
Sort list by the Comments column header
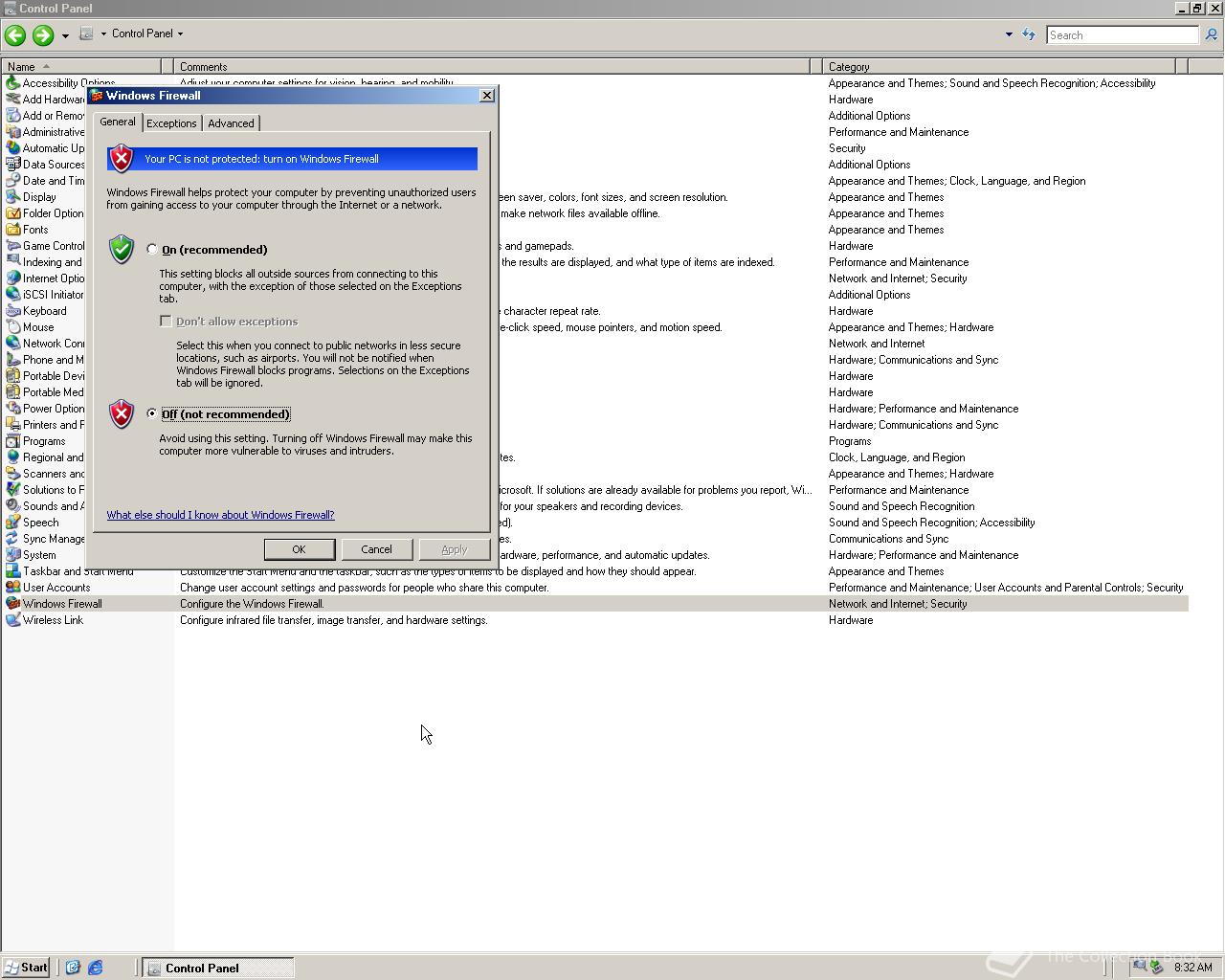[x=493, y=67]
